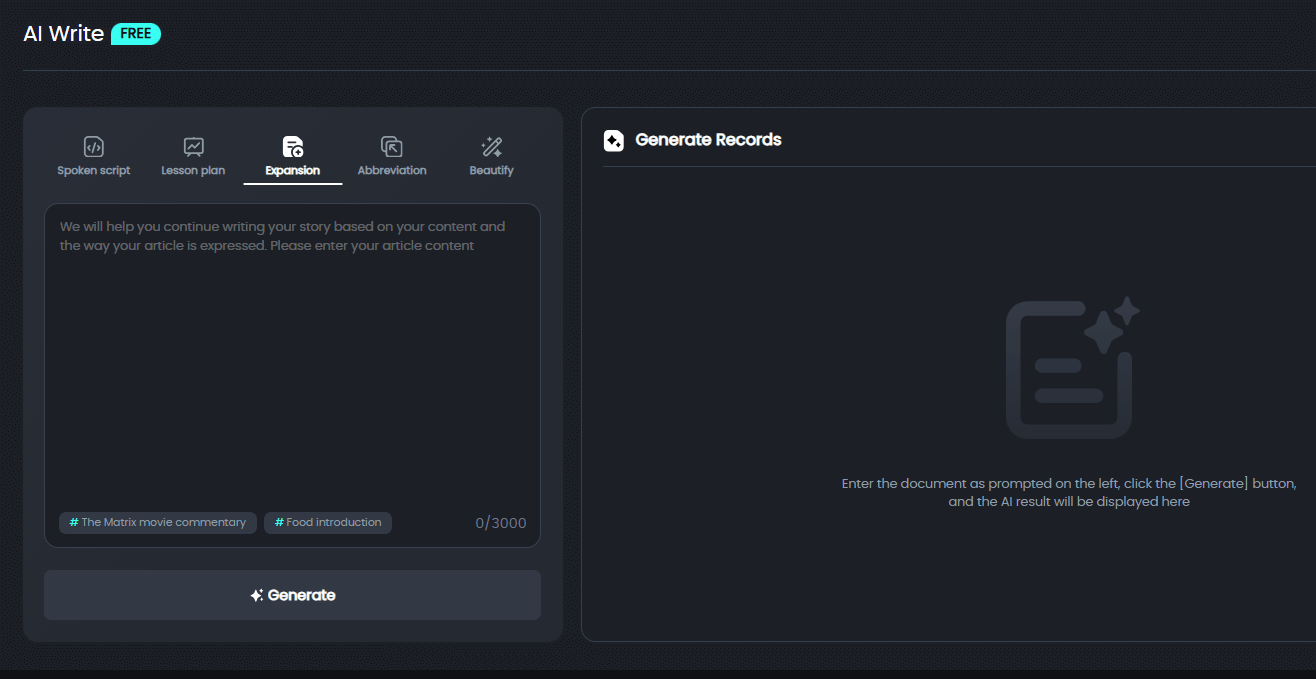Open the Spoken script tab label
Viewport: 1316px width, 679px height.
point(94,171)
